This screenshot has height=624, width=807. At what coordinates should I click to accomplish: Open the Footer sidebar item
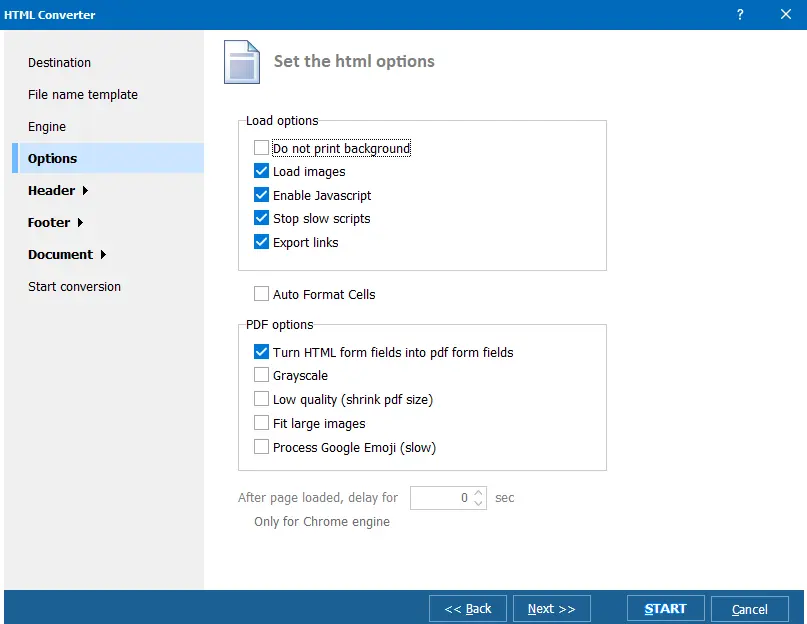(x=49, y=222)
